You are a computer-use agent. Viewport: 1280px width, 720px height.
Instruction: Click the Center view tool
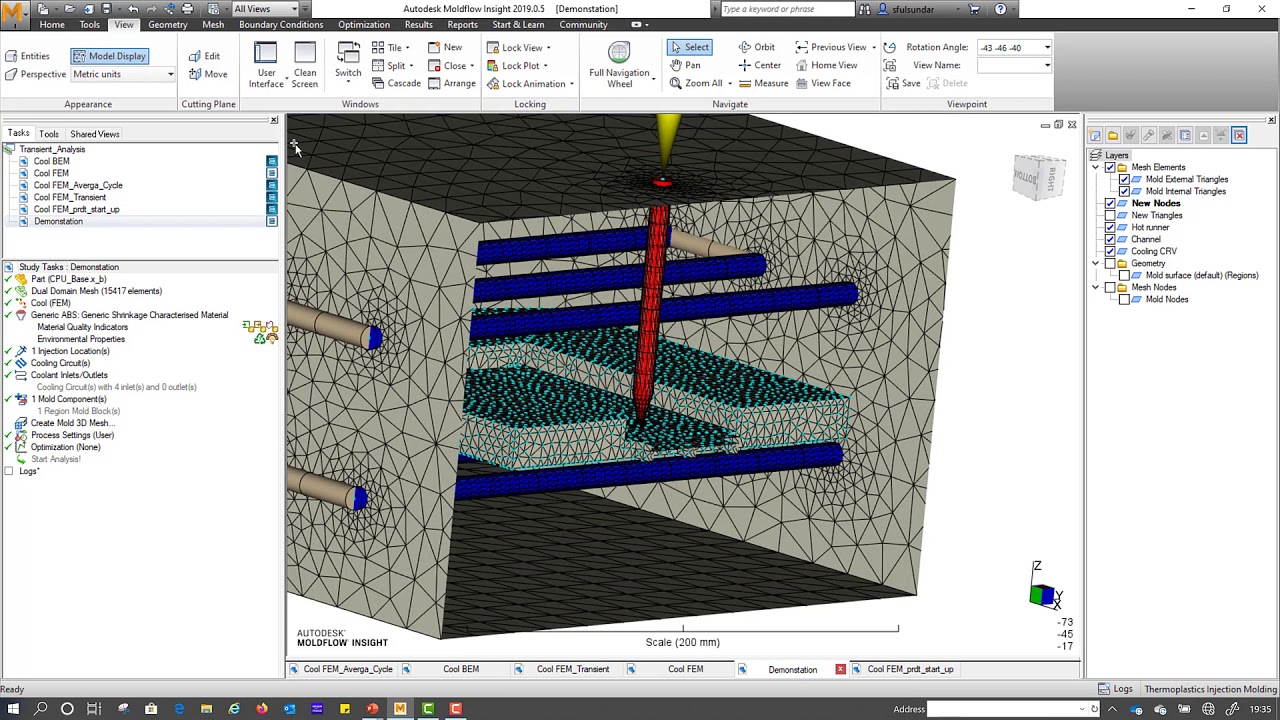tap(759, 65)
